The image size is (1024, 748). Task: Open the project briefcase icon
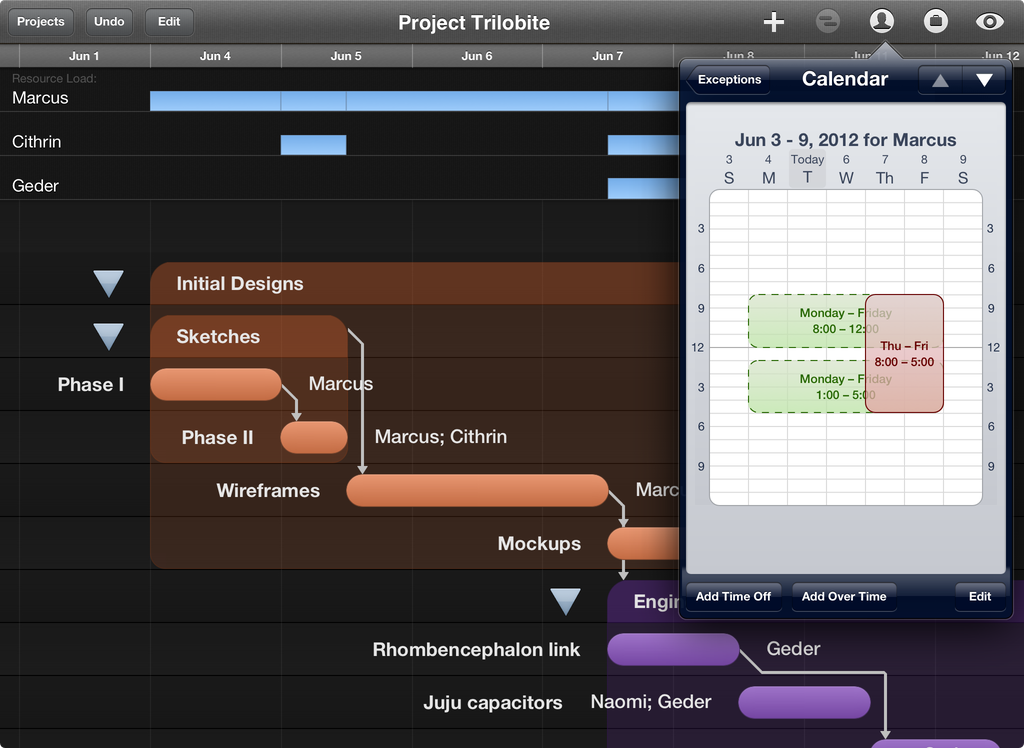coord(935,22)
